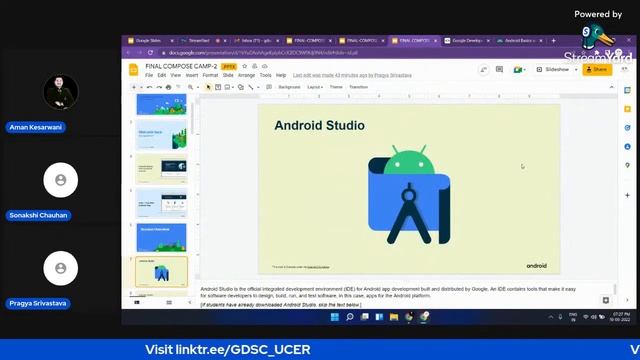Open the Tasks side panel icon

pyautogui.click(x=627, y=128)
